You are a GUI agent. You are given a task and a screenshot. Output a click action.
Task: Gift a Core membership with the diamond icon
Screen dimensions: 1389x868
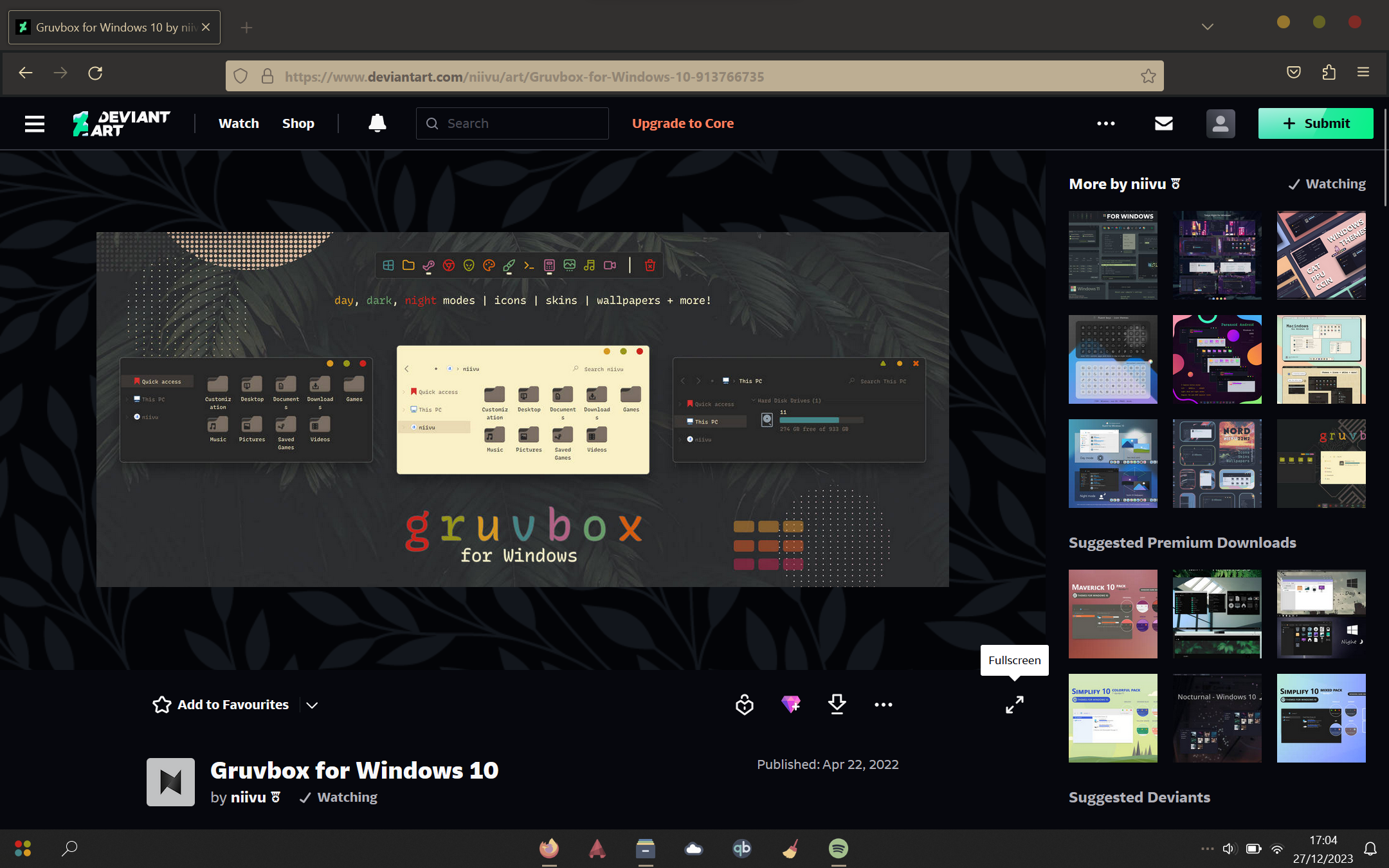coord(790,705)
